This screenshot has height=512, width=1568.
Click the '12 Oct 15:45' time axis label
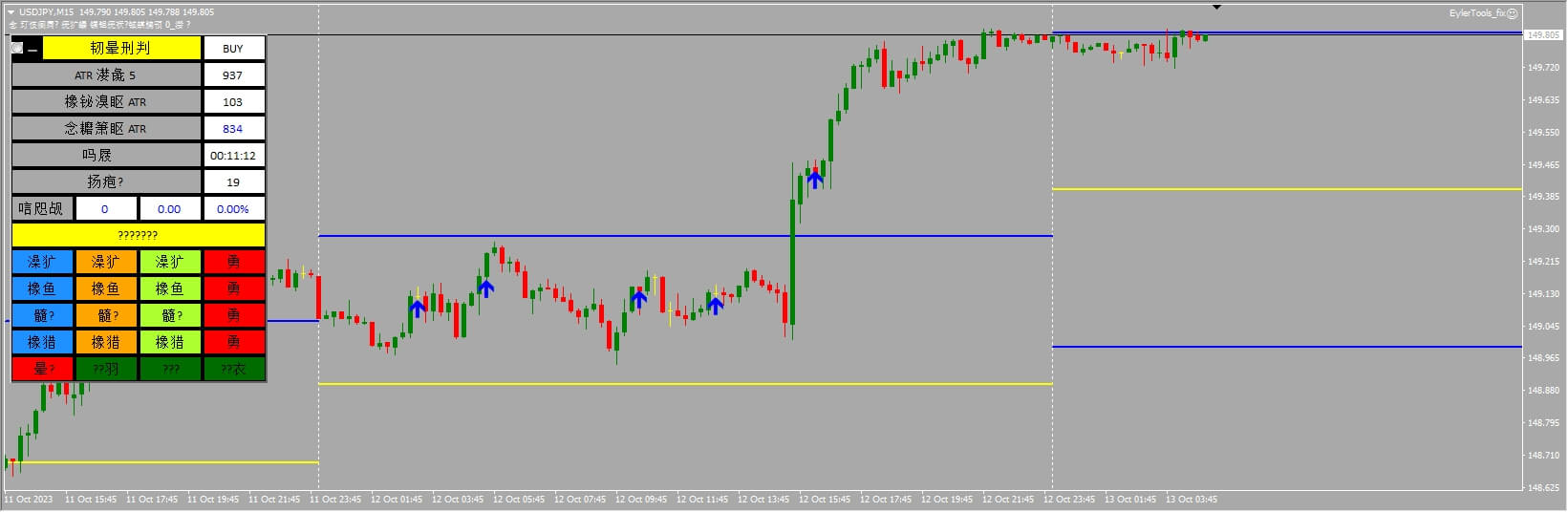click(825, 500)
